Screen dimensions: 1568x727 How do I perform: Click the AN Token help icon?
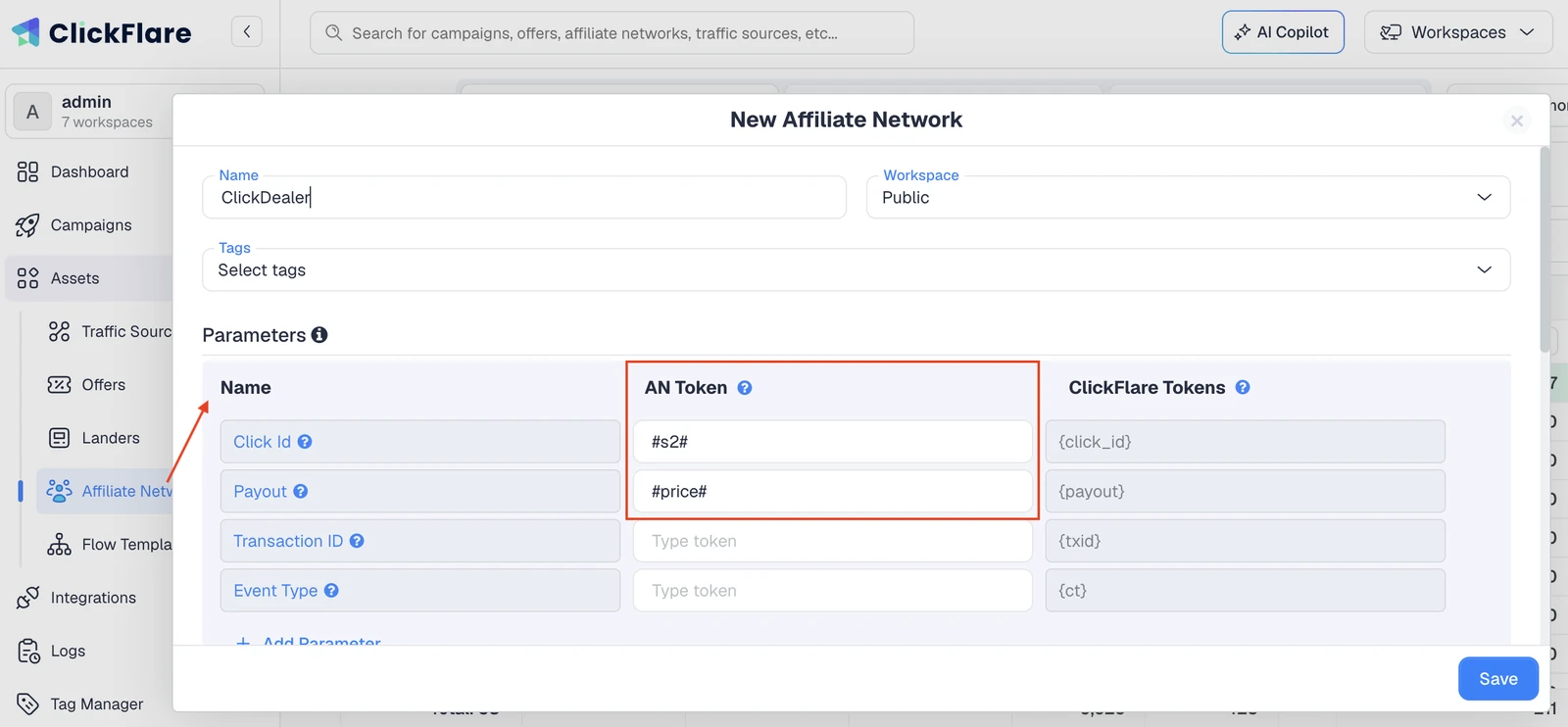(745, 388)
